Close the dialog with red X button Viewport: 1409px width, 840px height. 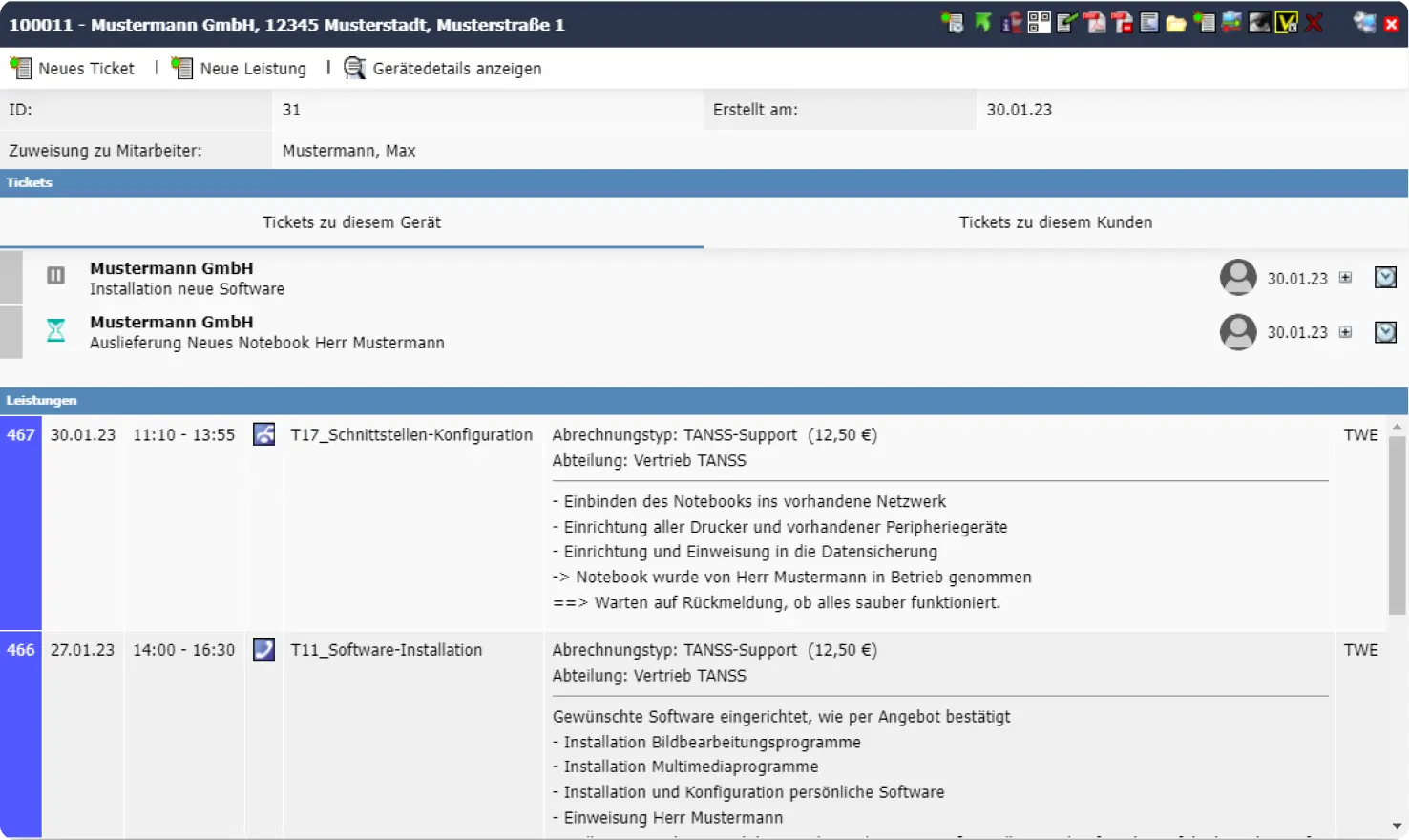[1391, 24]
